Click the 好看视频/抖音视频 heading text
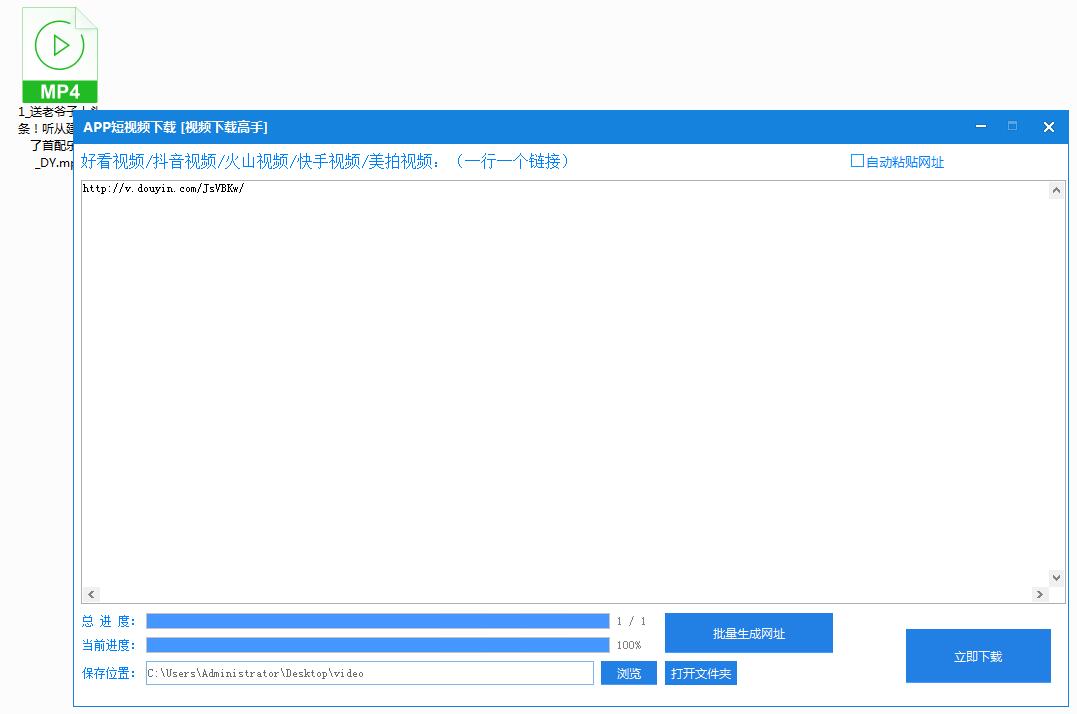Image resolution: width=1077 pixels, height=714 pixels. 325,161
